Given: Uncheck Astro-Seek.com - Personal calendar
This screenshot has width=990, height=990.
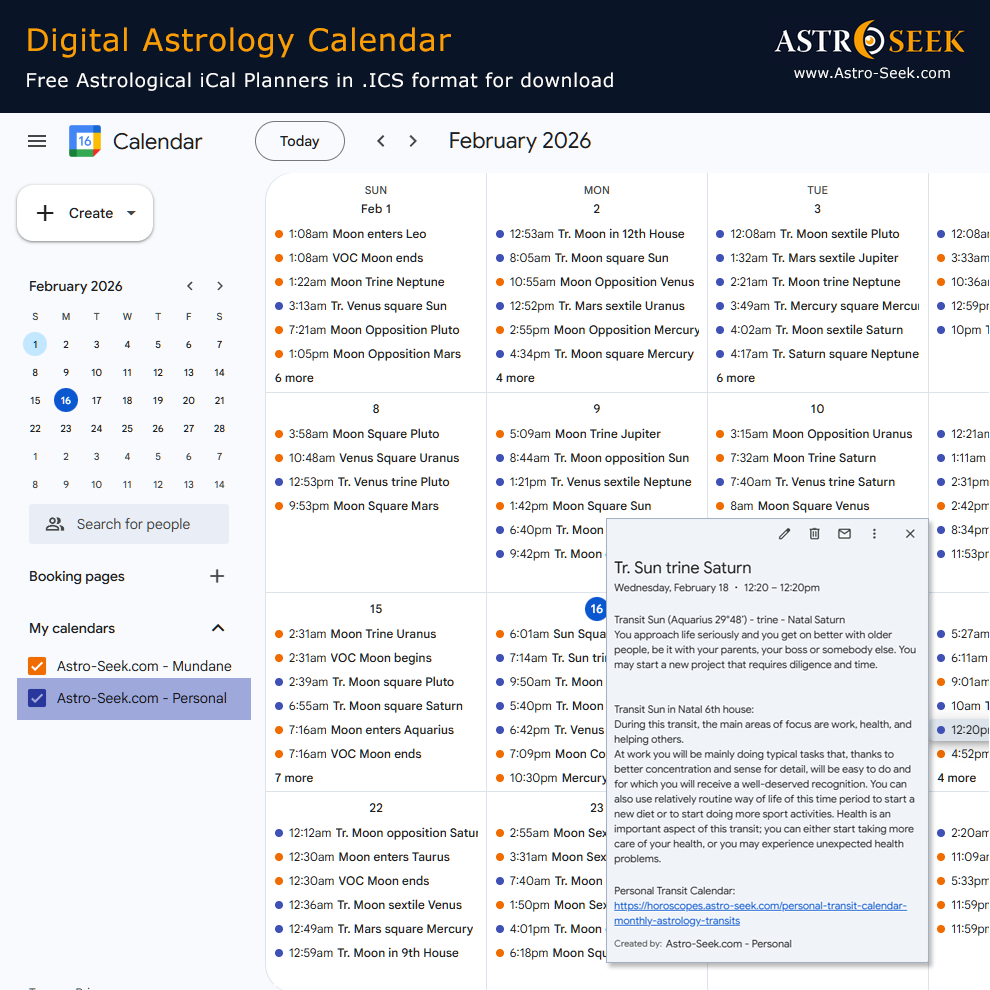Looking at the screenshot, I should (x=38, y=698).
